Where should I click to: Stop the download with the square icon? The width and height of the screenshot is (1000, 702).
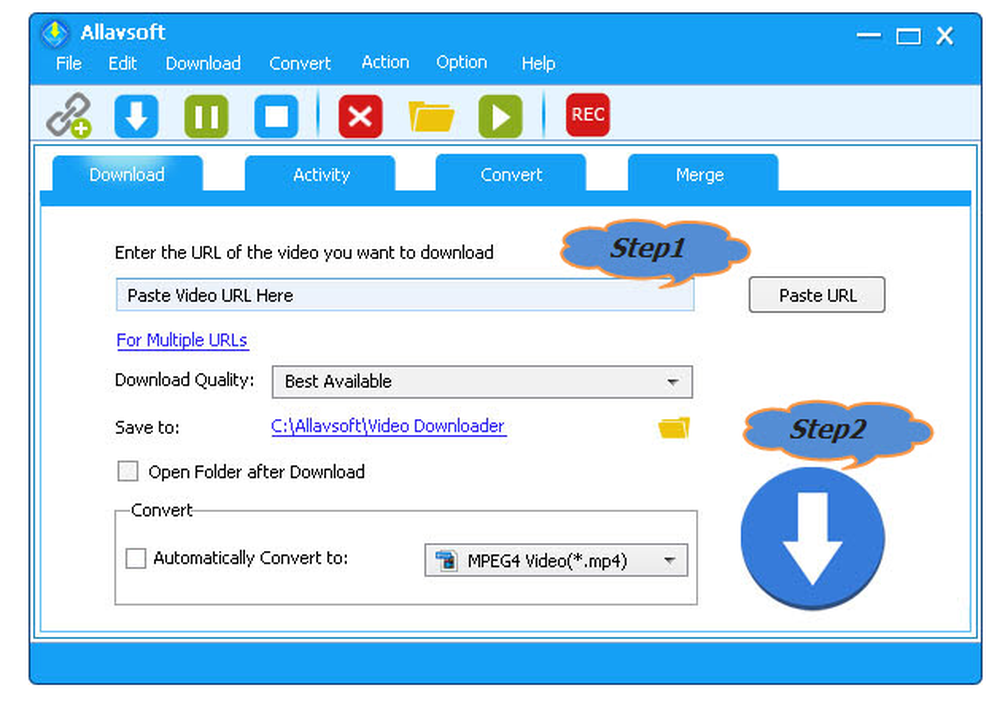point(275,115)
